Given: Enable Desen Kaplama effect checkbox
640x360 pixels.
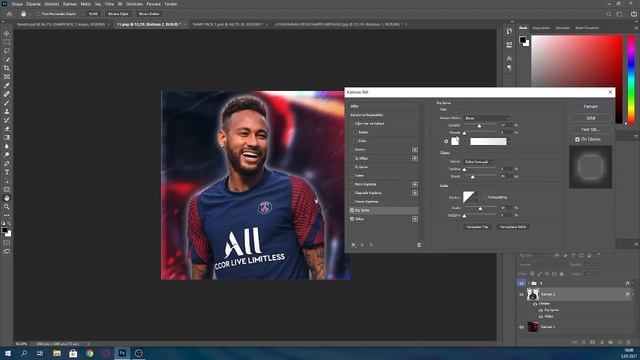Looking at the screenshot, I should [352, 202].
